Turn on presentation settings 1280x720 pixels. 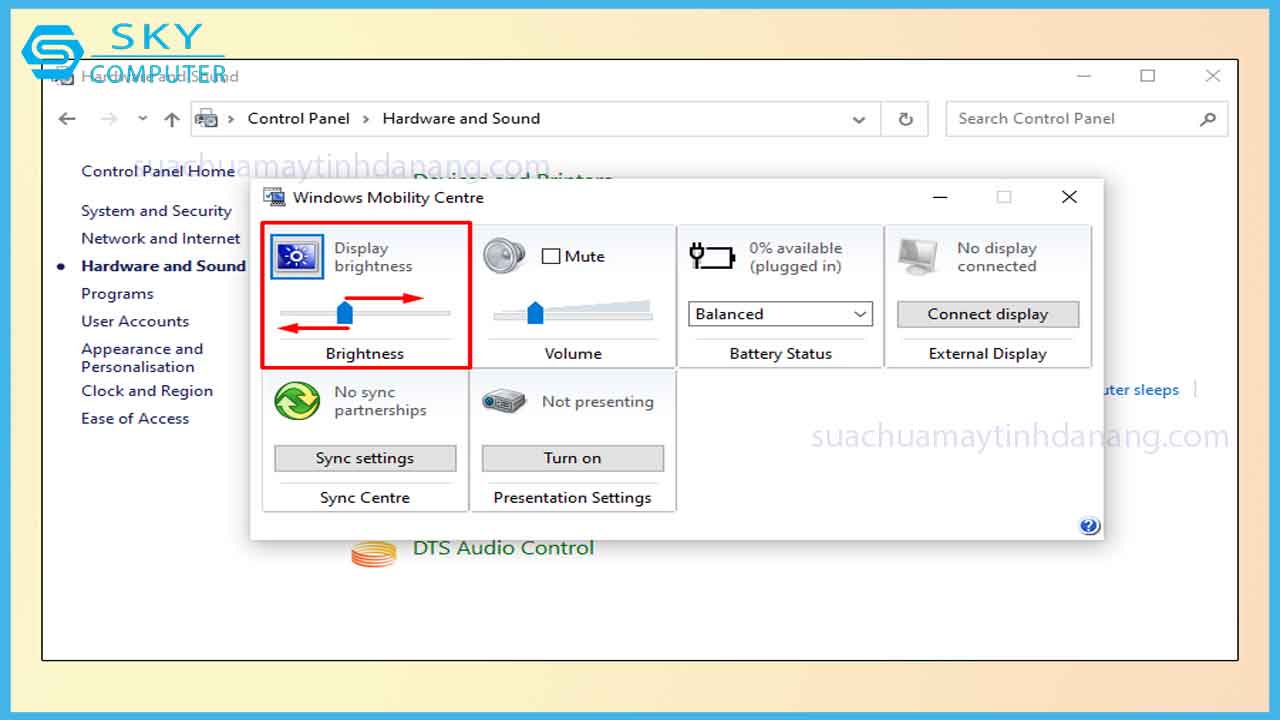[572, 458]
